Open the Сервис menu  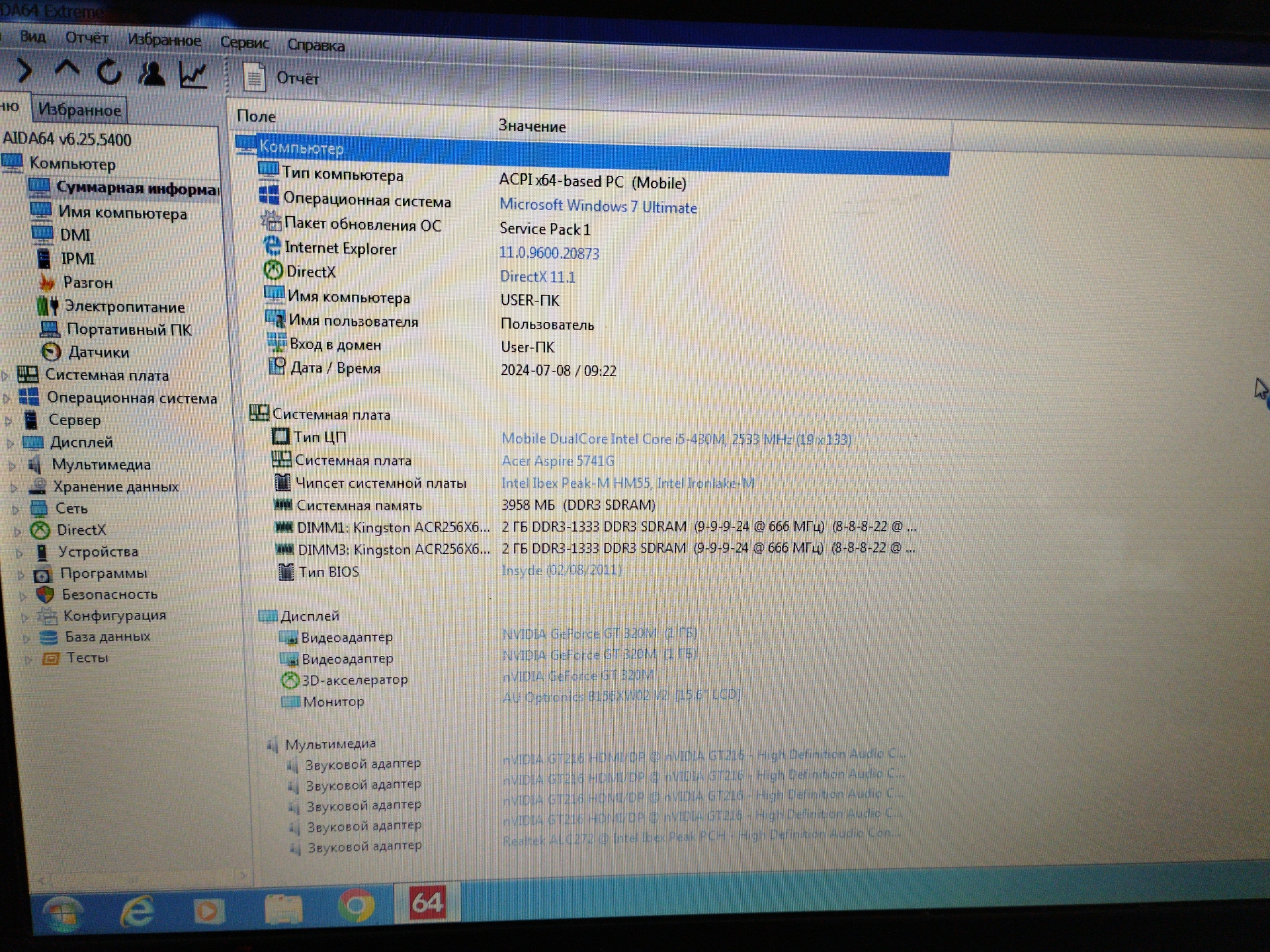245,43
